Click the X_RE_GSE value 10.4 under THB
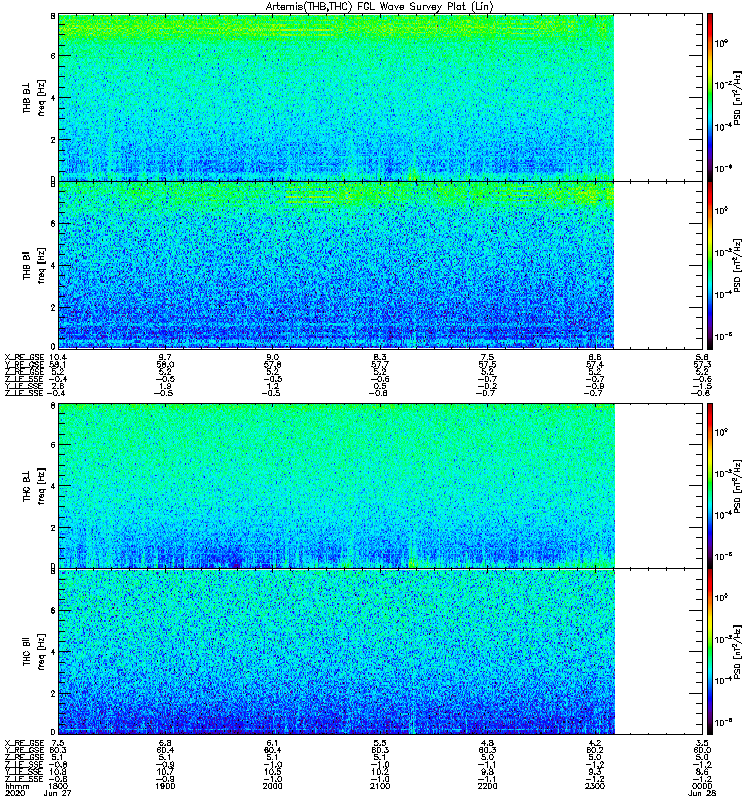Screen dimensions: 750x800 pos(58,357)
